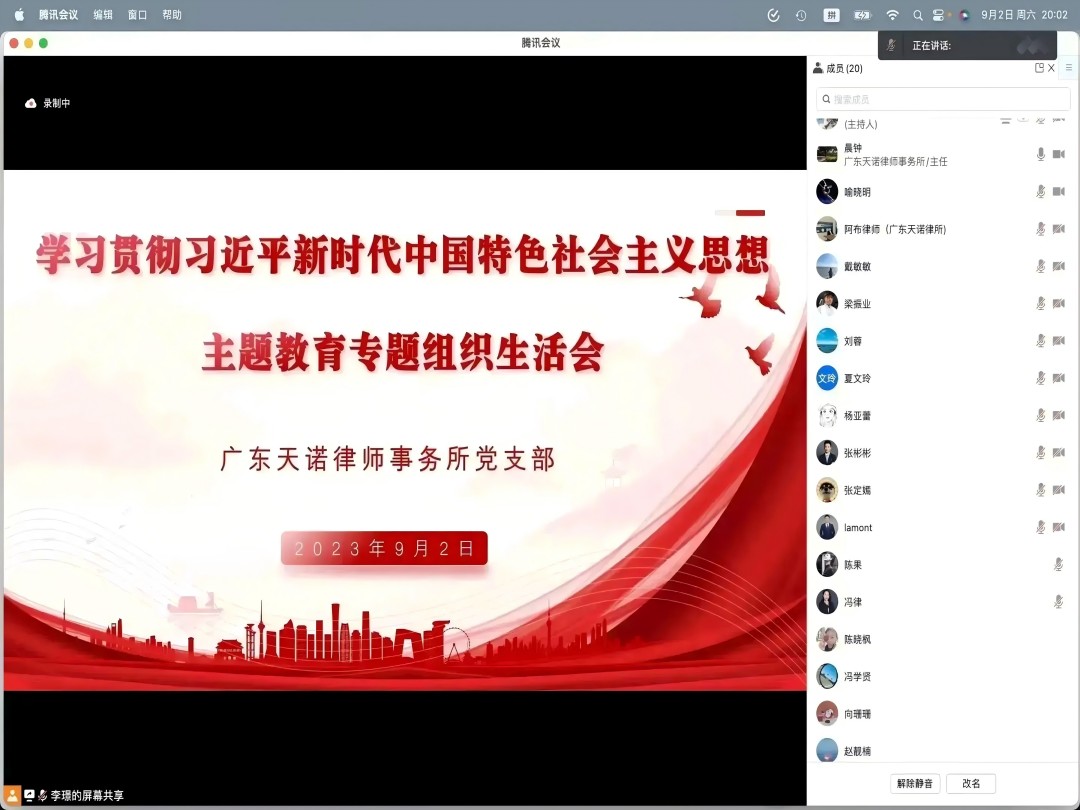
Task: Click the Wi-Fi status icon
Action: click(892, 15)
